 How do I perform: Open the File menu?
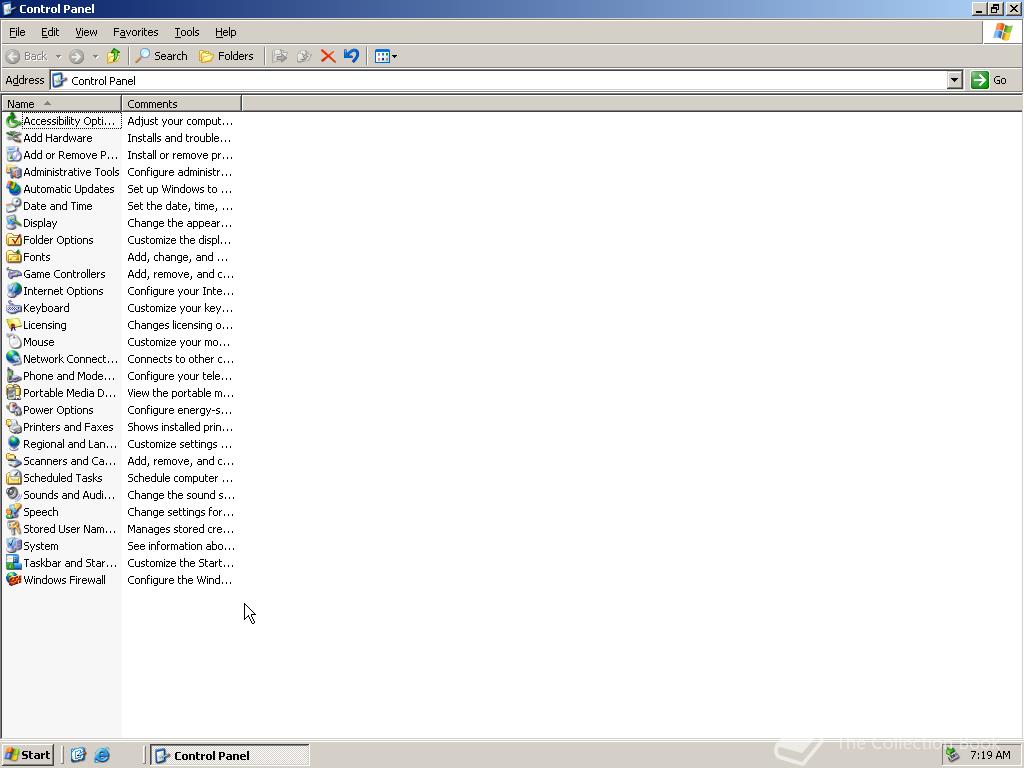17,32
